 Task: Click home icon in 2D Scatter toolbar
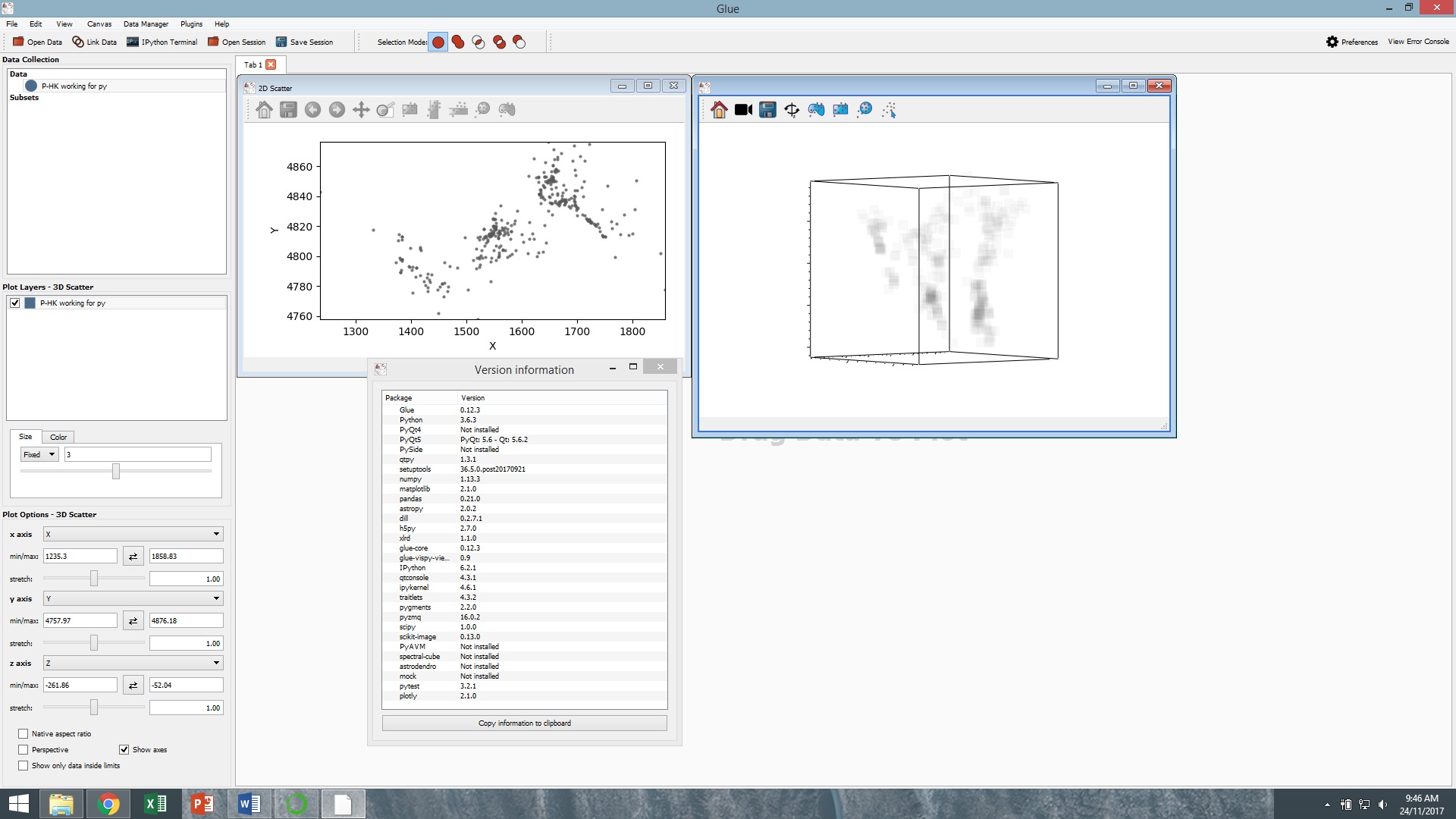264,110
